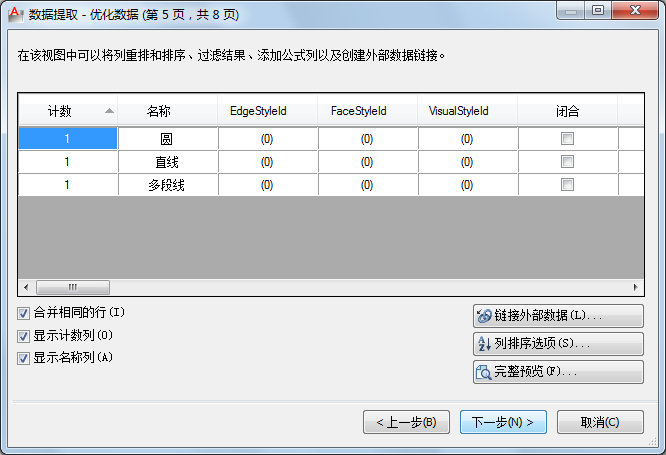Click the magnifier preview icon on 完整预览 button

pos(484,372)
